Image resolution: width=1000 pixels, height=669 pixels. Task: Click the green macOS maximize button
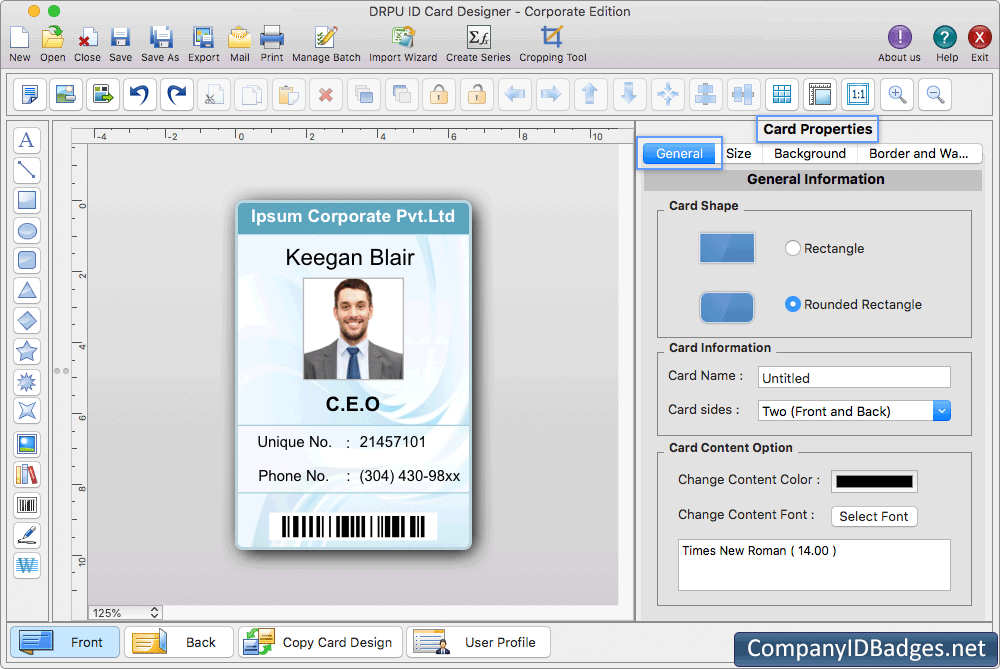54,11
